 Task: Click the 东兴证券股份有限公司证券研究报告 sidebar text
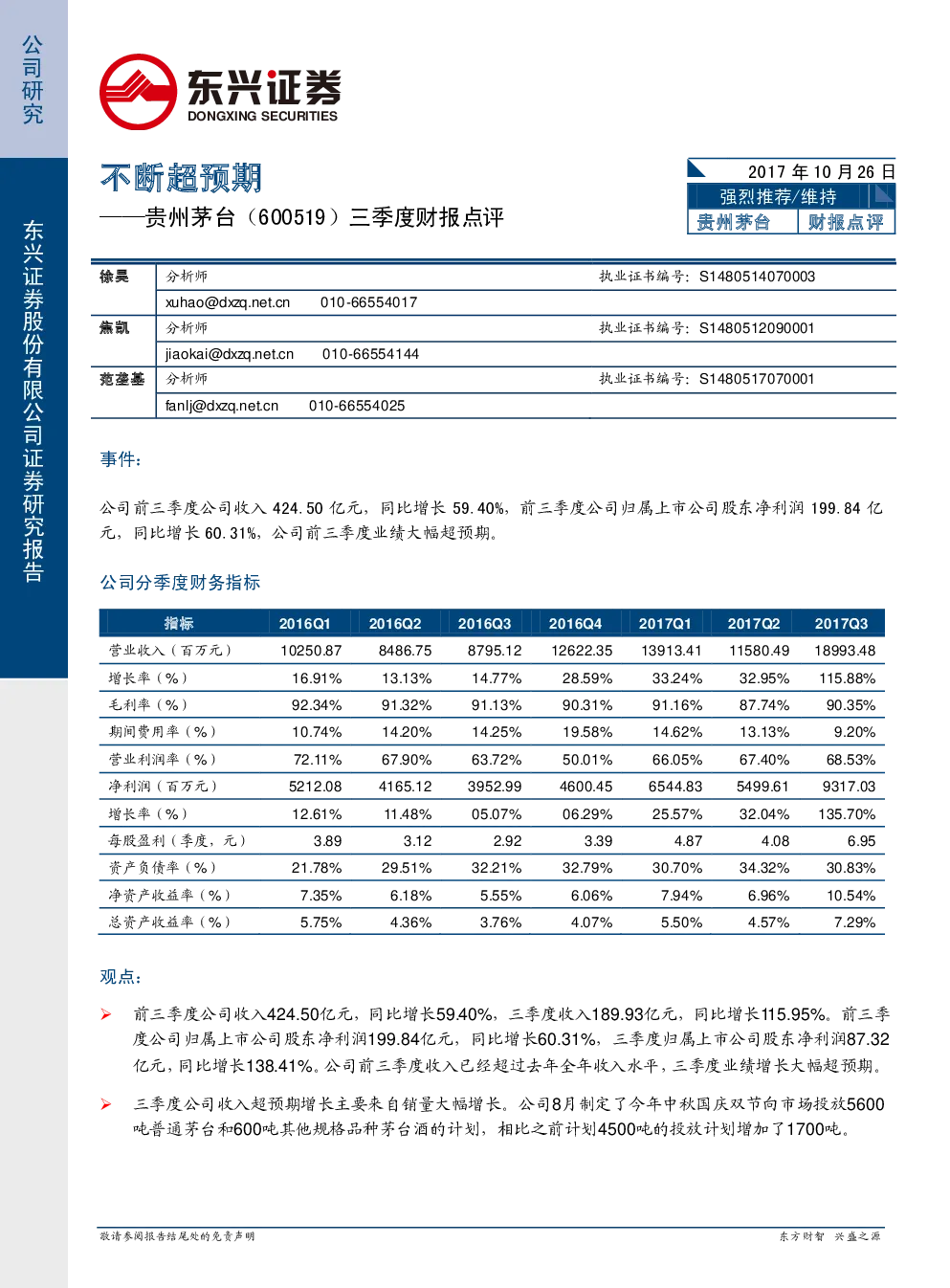[33, 401]
